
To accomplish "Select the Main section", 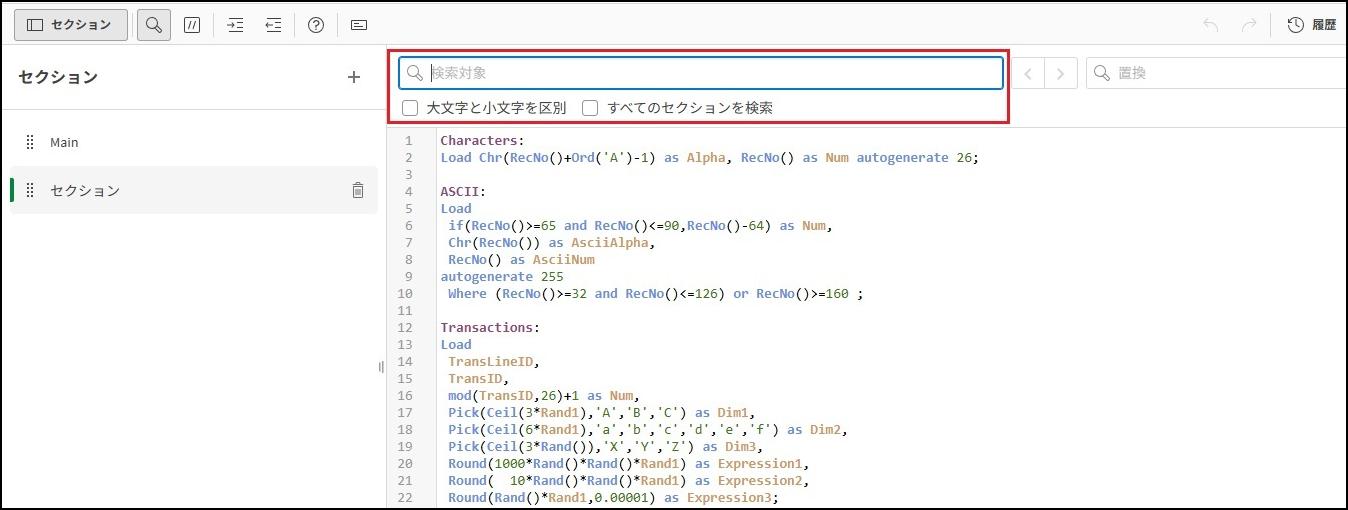I will tap(64, 142).
